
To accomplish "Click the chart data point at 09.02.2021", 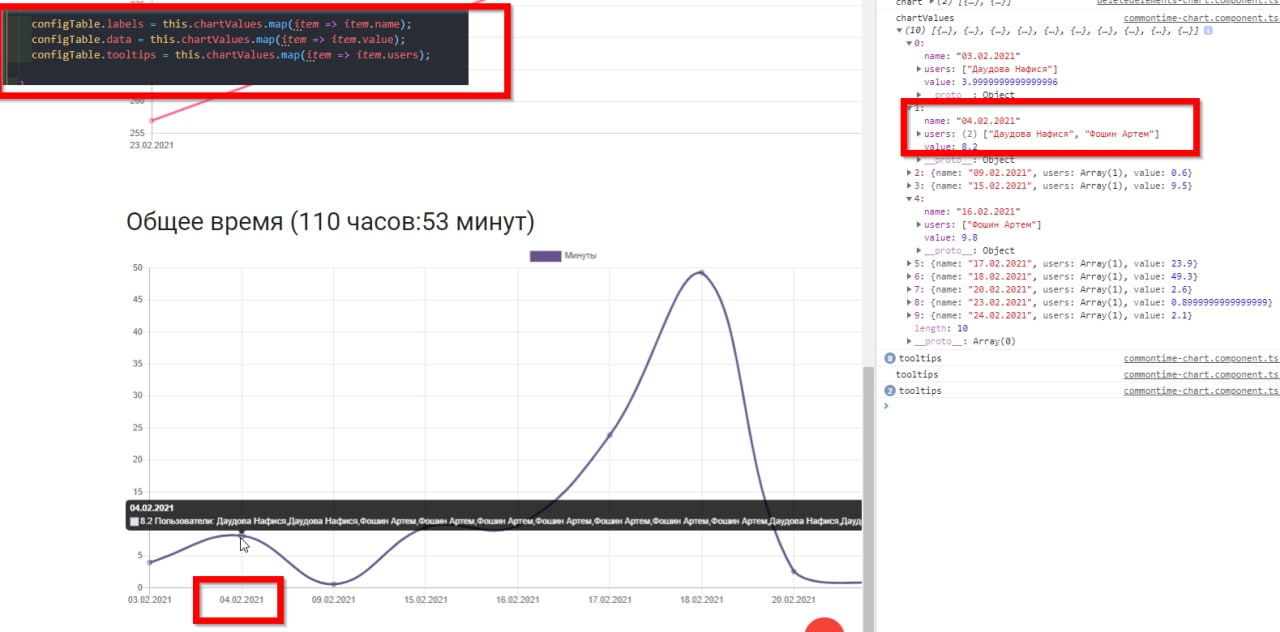I will (x=333, y=584).
